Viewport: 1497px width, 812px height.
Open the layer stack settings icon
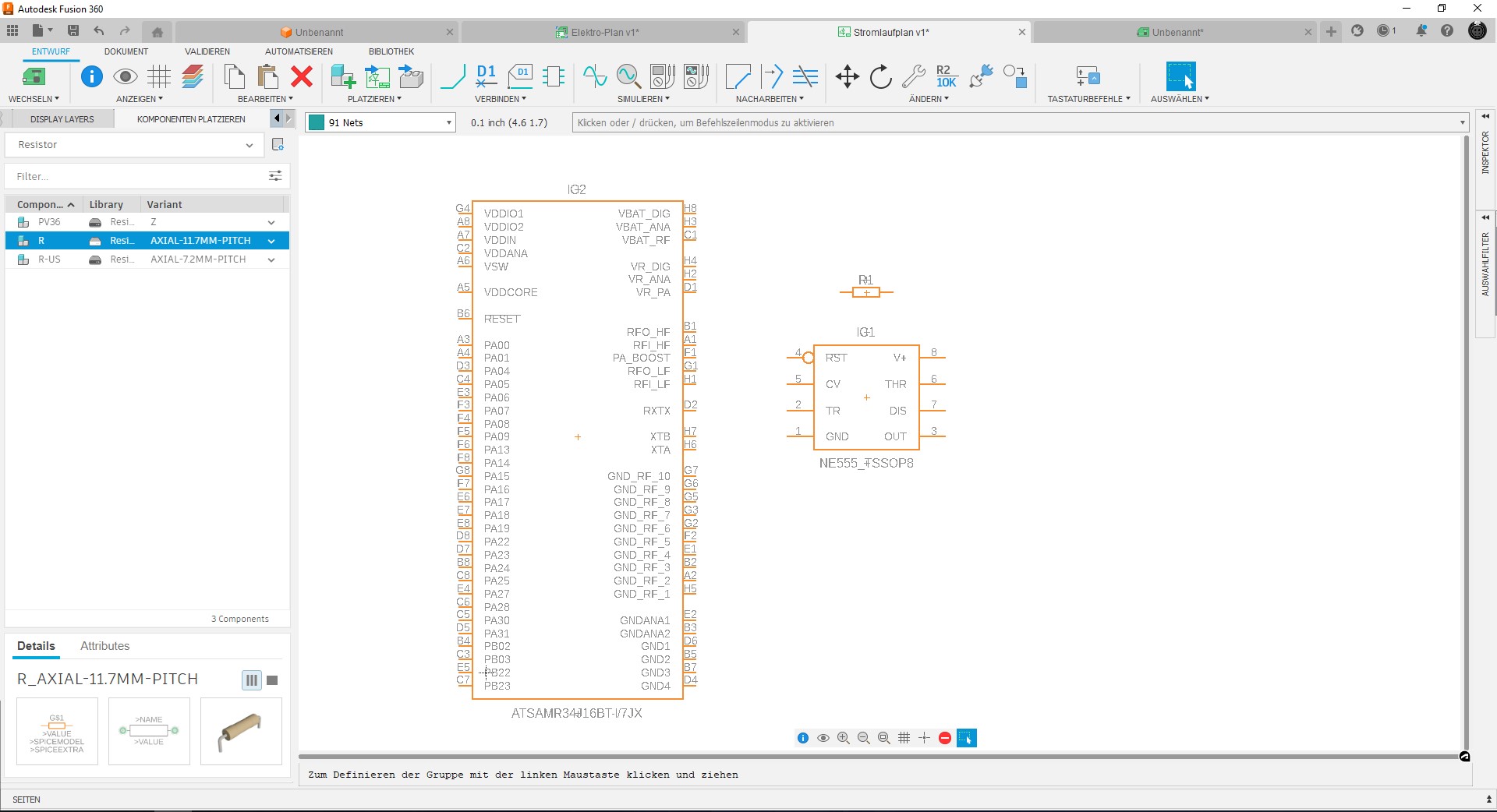(x=193, y=76)
